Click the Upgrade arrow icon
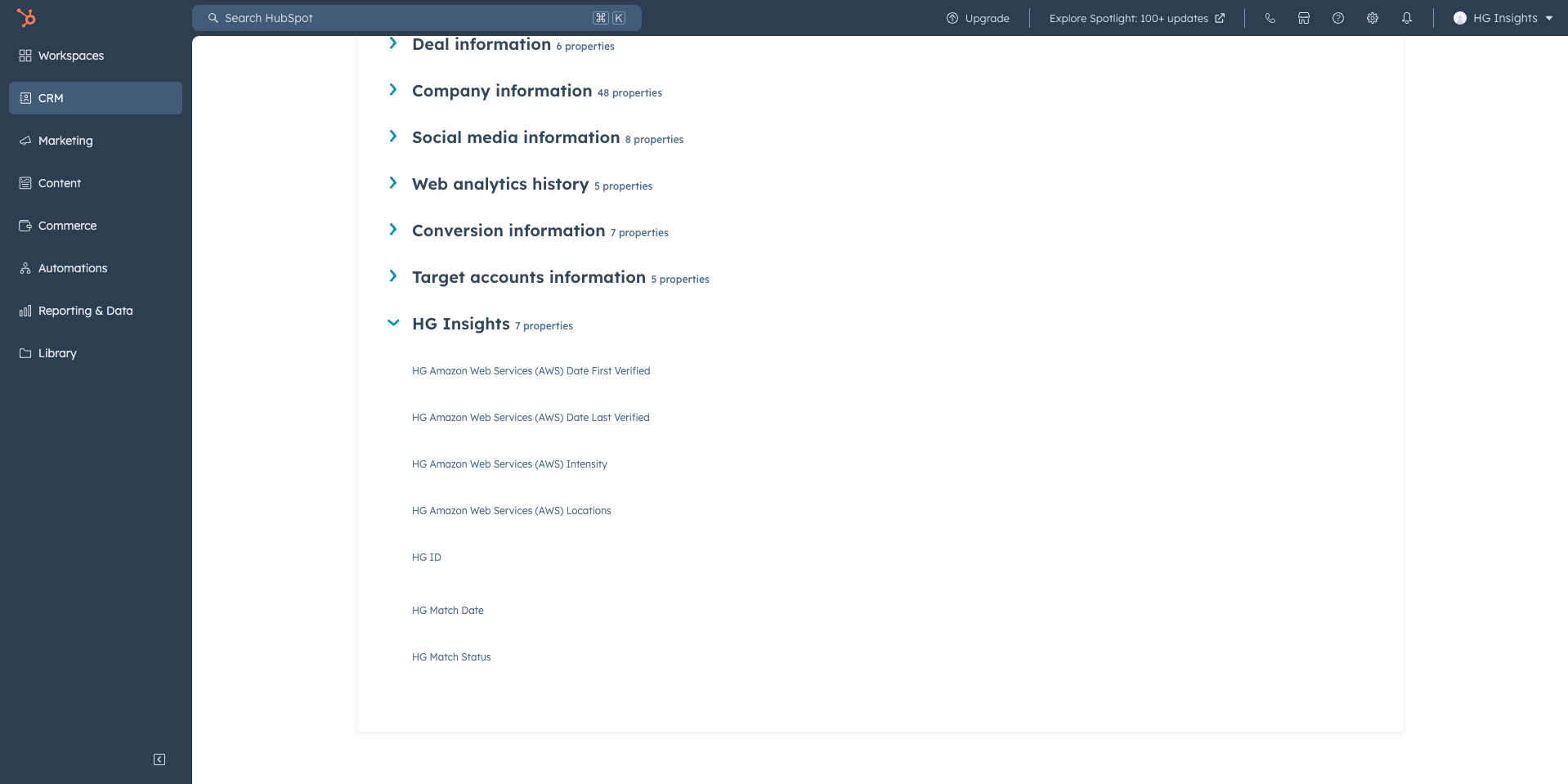Image resolution: width=1568 pixels, height=784 pixels. click(952, 18)
